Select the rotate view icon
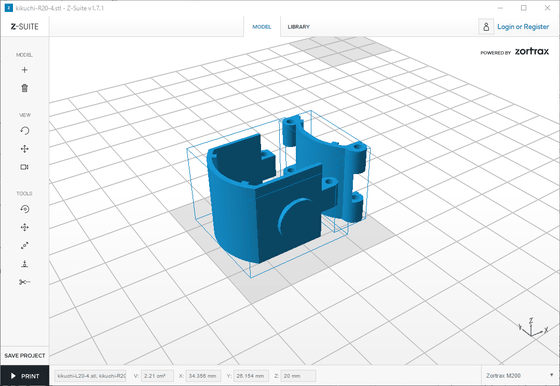The width and height of the screenshot is (560, 386). [25, 131]
